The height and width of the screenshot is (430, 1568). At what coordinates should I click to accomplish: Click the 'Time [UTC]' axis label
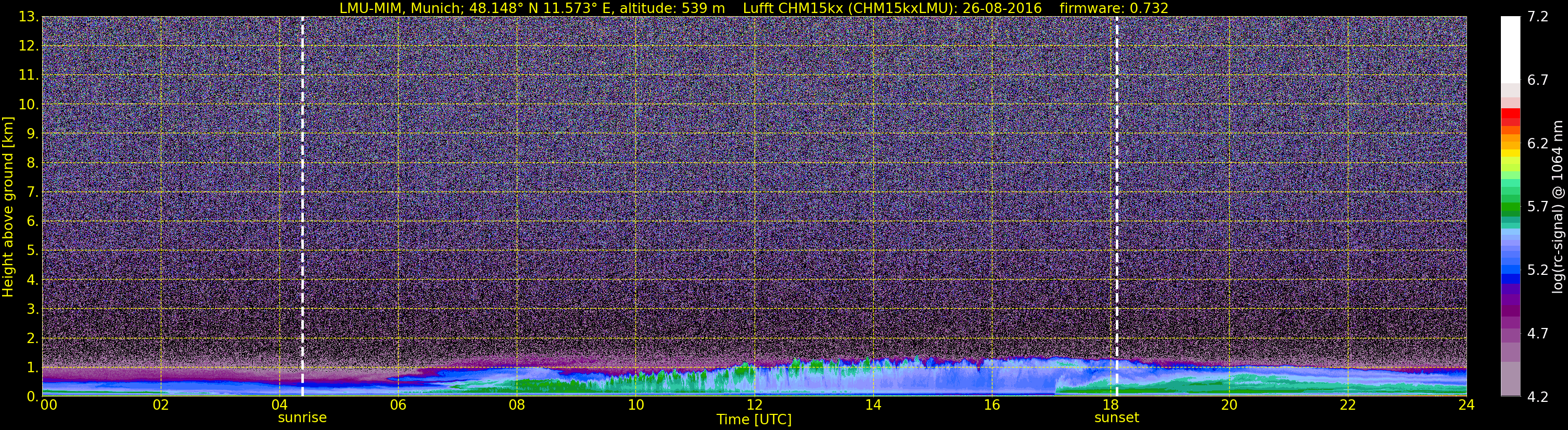pos(754,420)
